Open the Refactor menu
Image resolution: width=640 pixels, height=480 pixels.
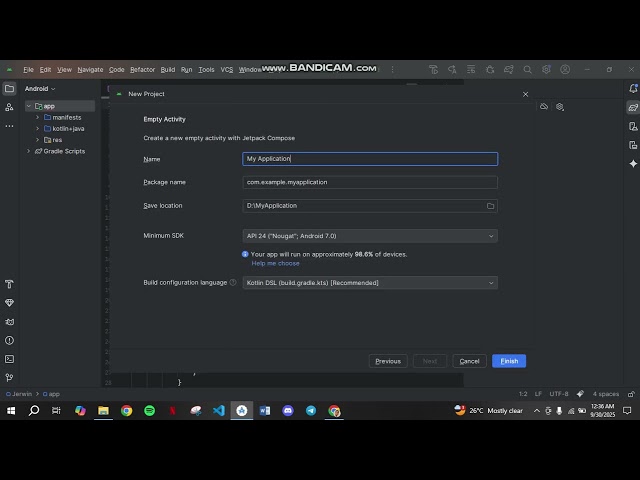coord(142,70)
